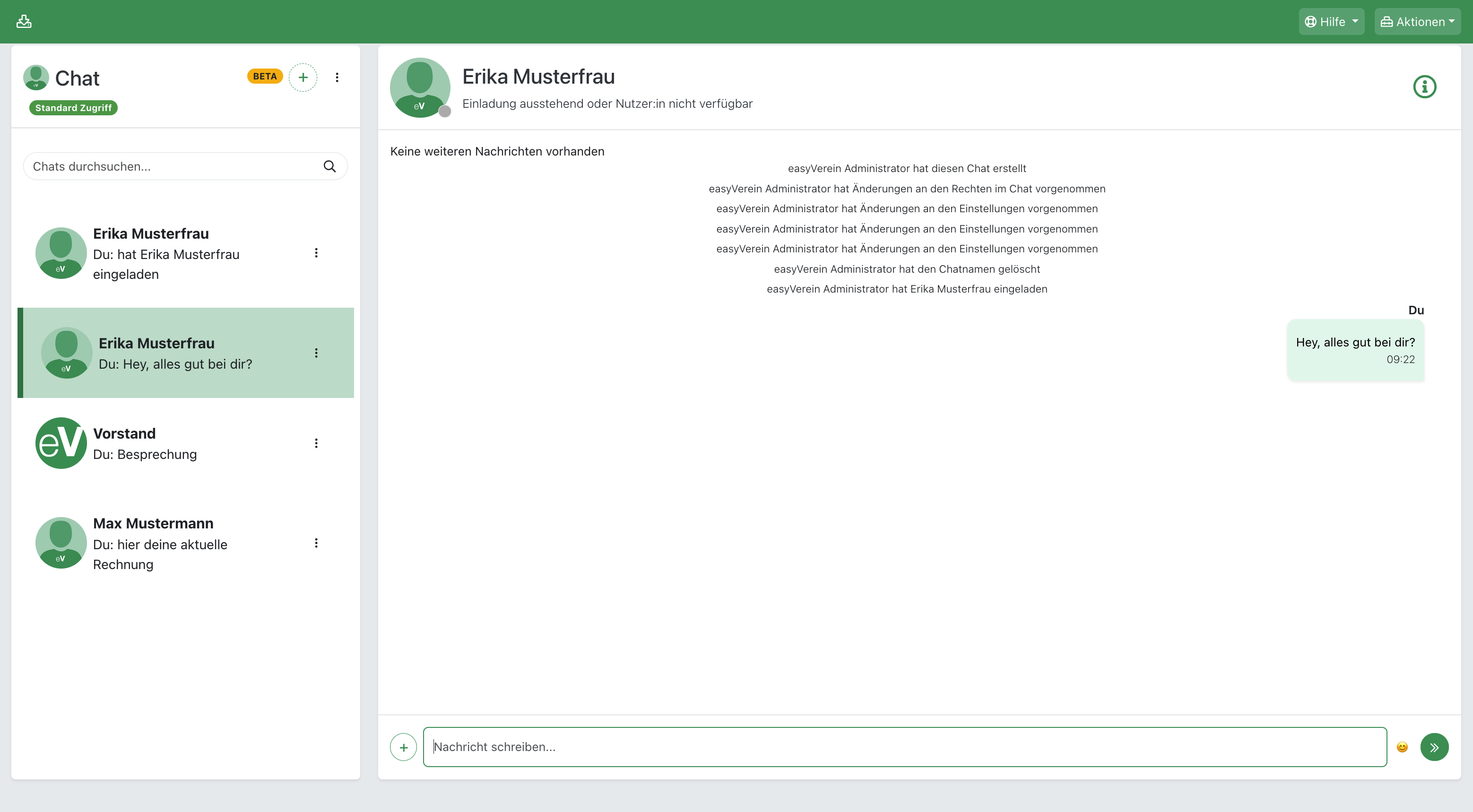Open options menu for Vorstand chat
Screen dimensions: 1473x812
point(316,443)
